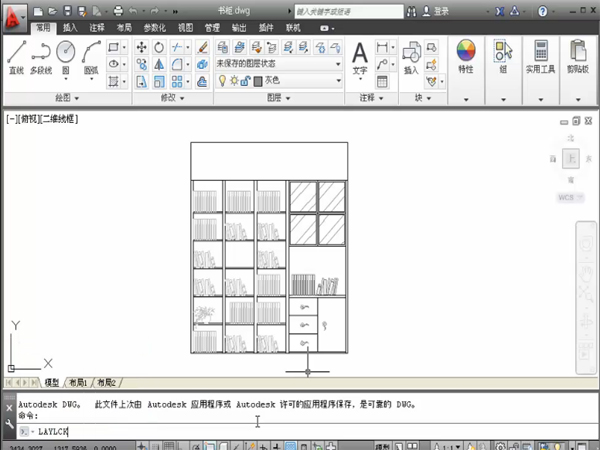Insert a Table from annotation panel
Viewport: 600px width, 450px height.
382,82
